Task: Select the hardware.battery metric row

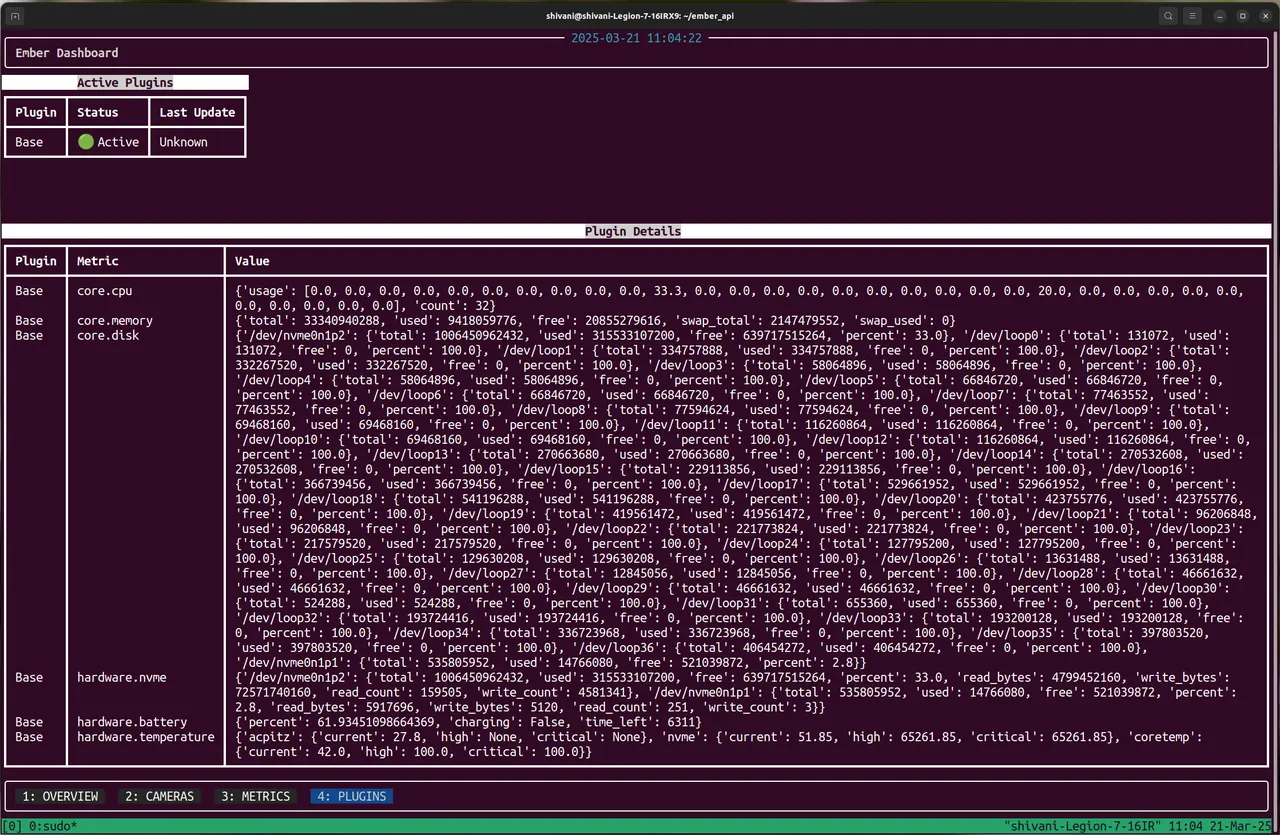Action: point(636,721)
